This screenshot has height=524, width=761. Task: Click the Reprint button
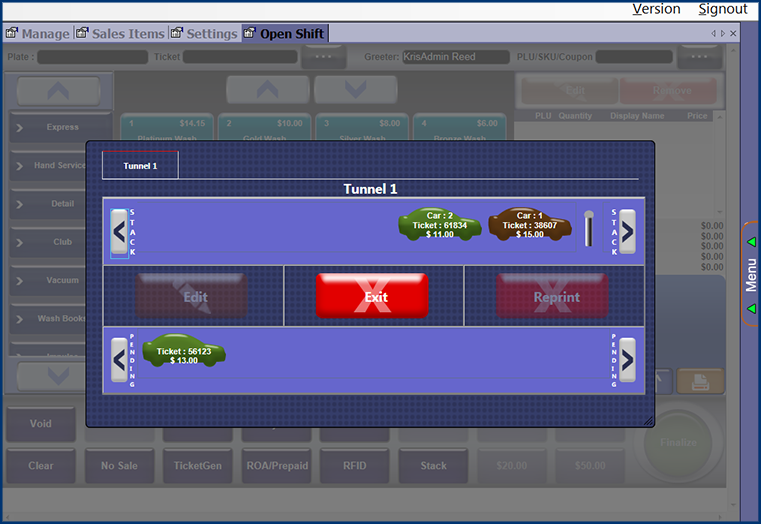click(x=555, y=296)
